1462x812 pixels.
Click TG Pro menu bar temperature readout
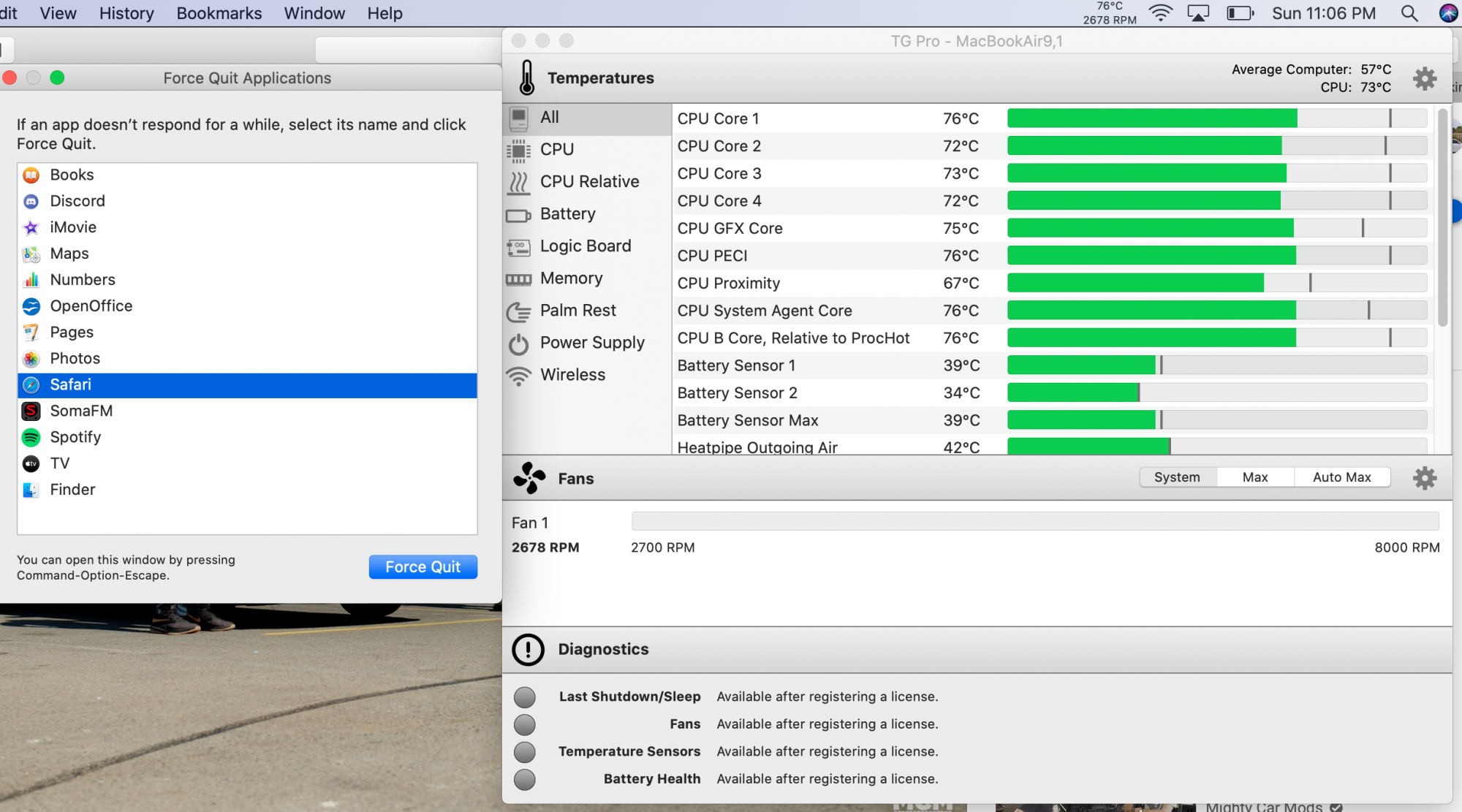(1110, 13)
